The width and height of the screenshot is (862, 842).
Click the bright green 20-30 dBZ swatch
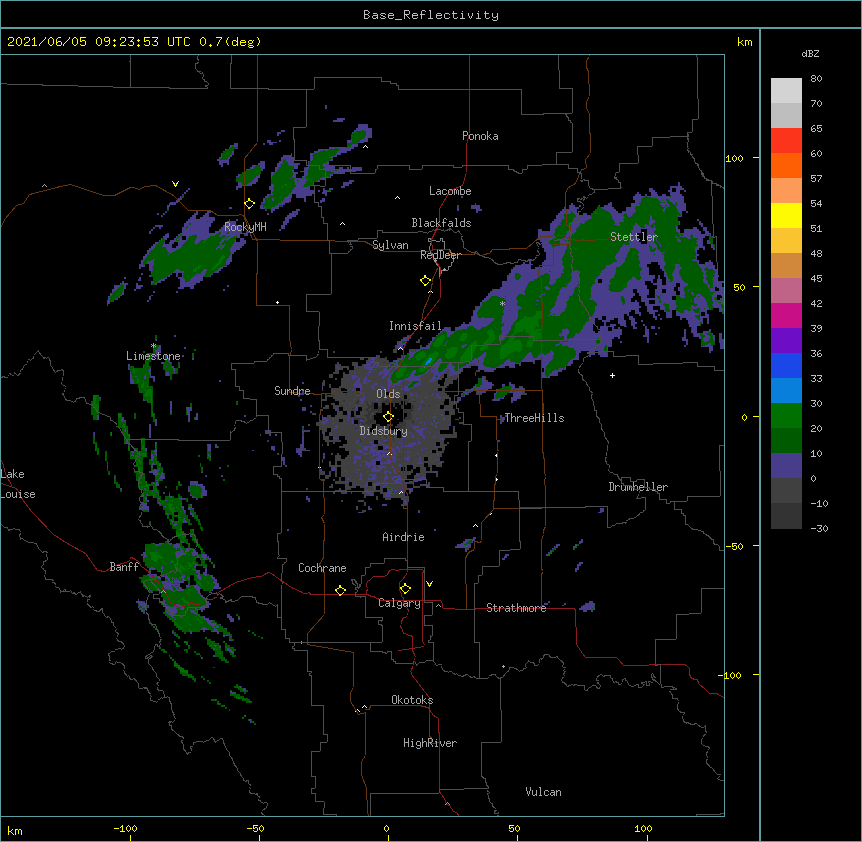786,416
